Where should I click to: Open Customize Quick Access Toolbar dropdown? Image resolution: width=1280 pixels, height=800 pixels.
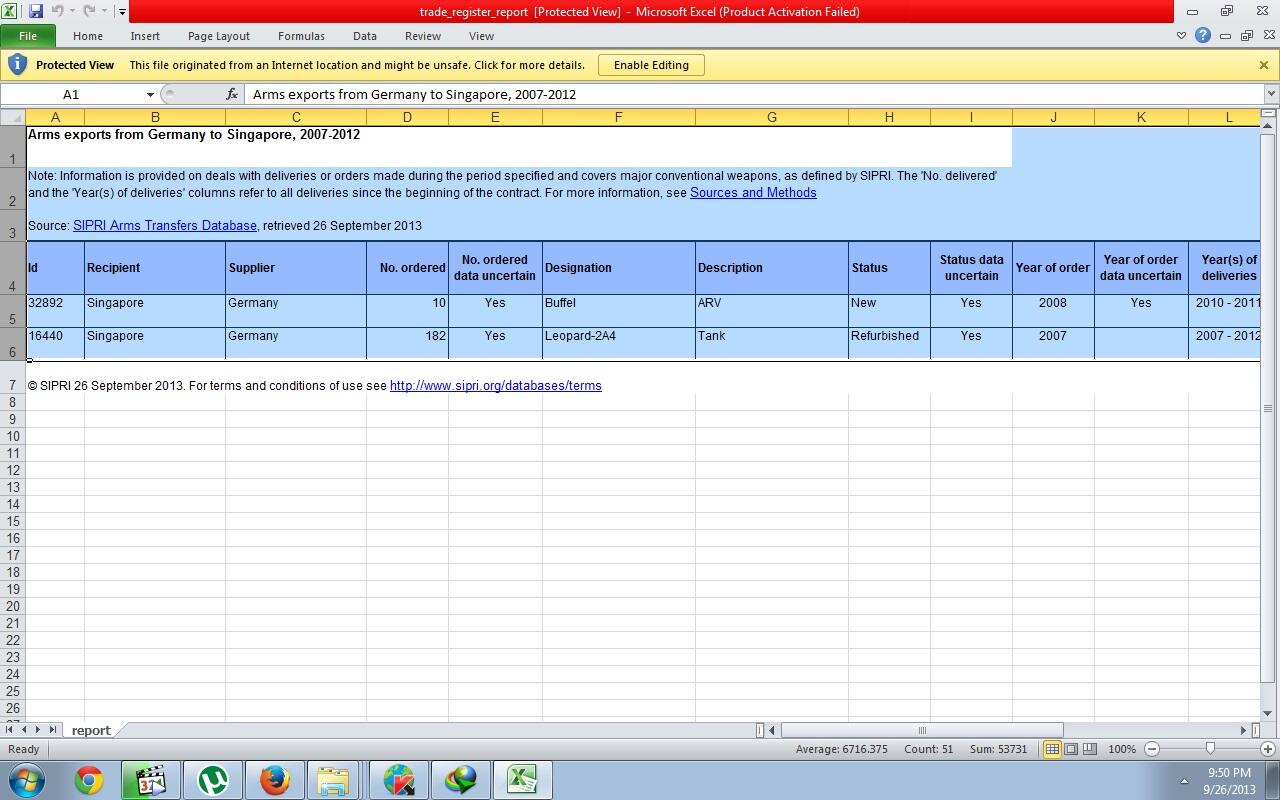(x=122, y=12)
